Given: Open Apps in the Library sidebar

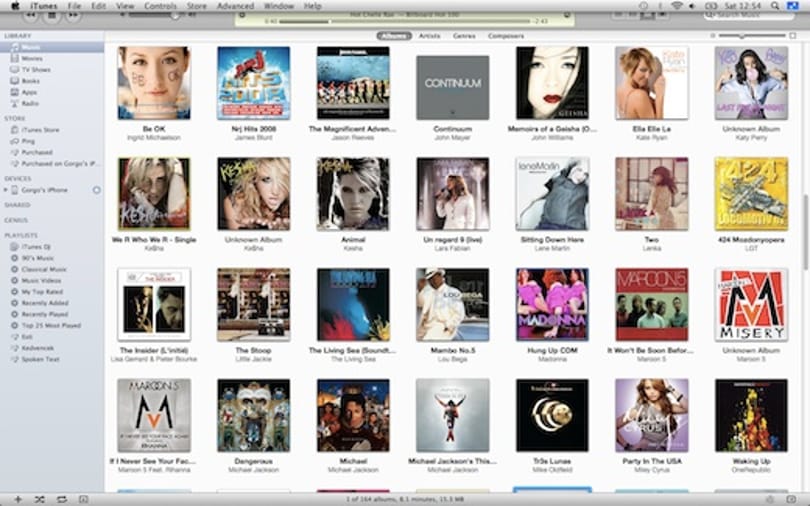Looking at the screenshot, I should (52, 92).
